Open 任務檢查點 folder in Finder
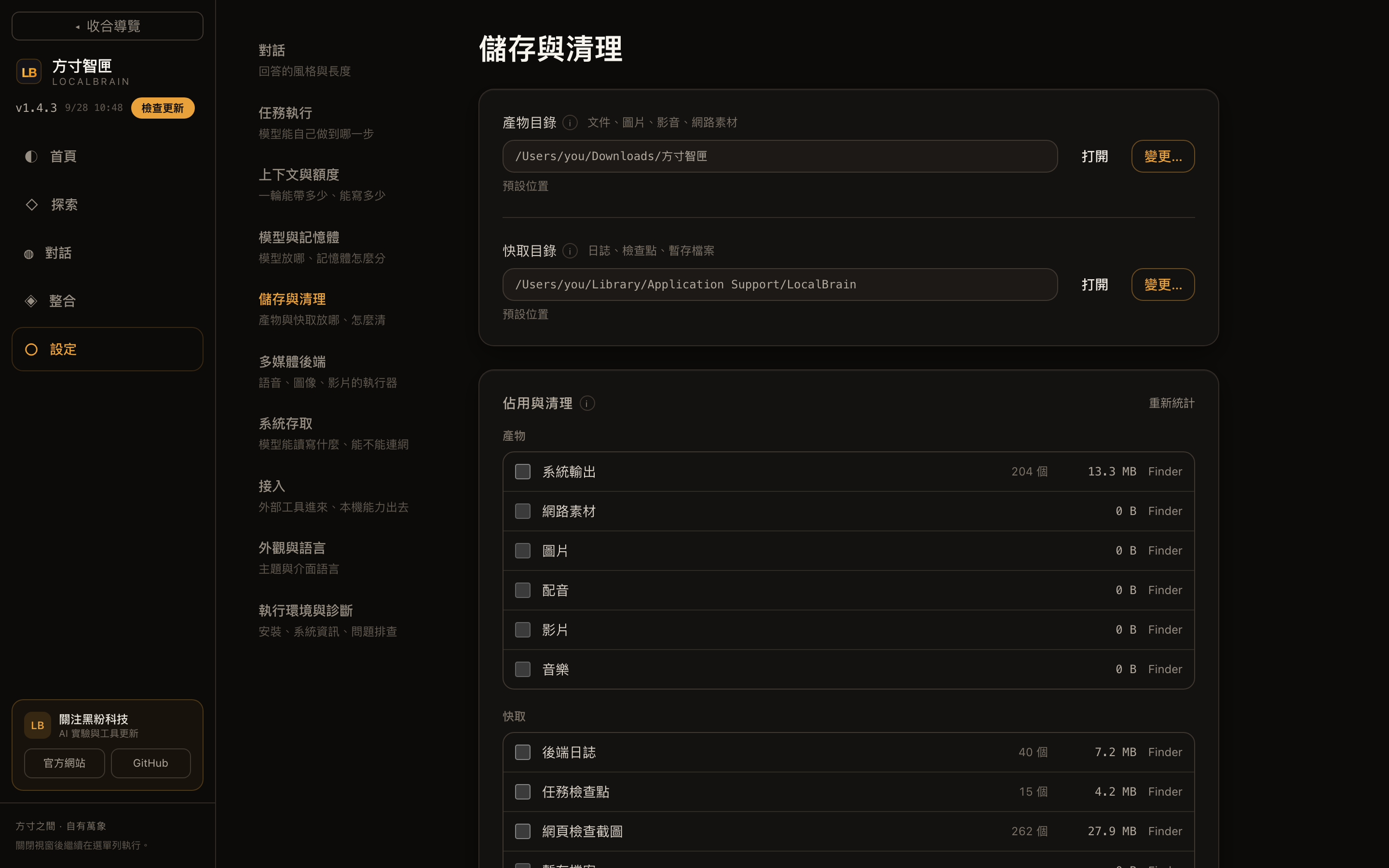 pyautogui.click(x=1165, y=792)
